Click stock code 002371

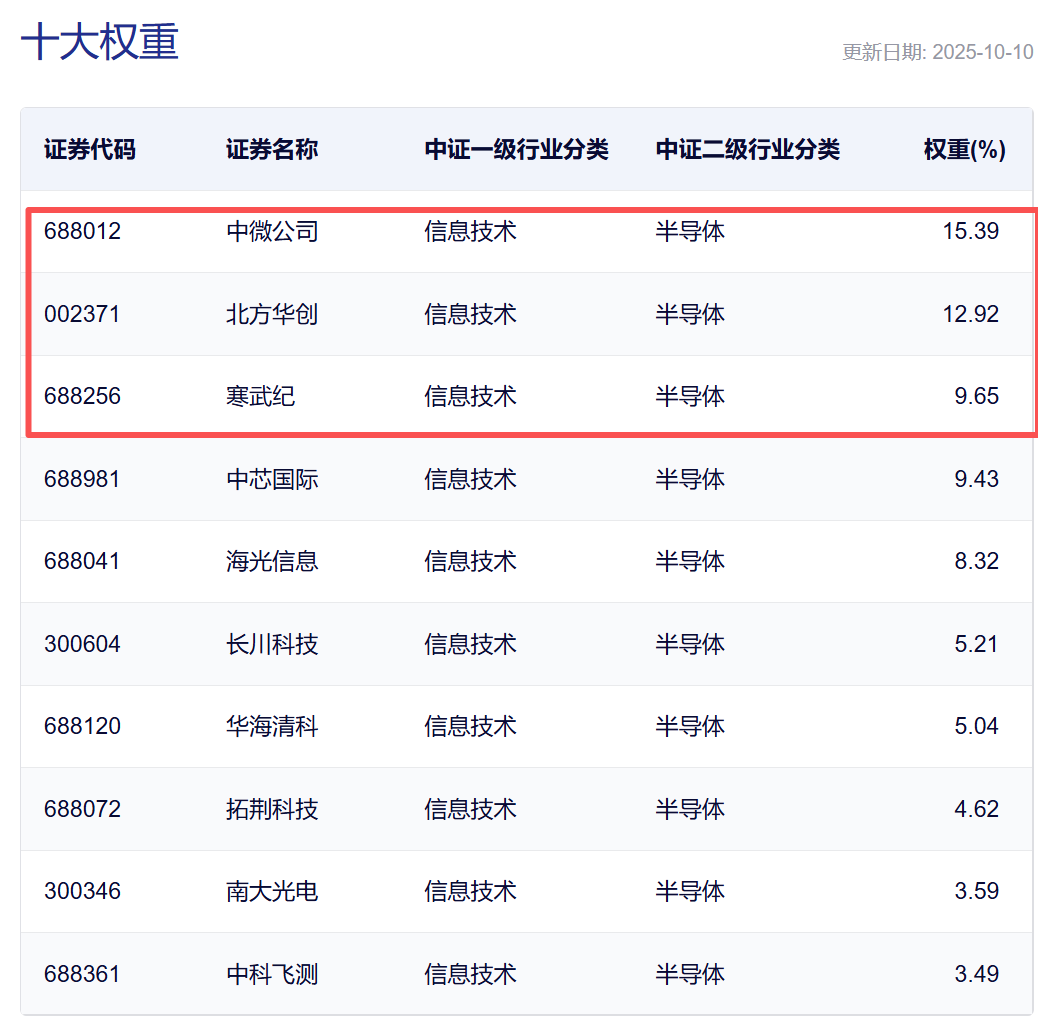pyautogui.click(x=82, y=314)
